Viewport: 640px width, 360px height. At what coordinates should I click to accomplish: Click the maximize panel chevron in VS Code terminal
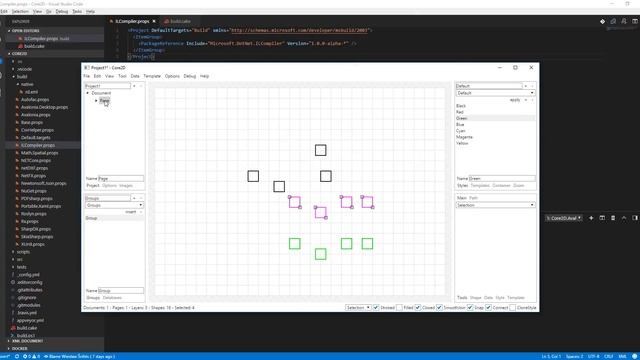click(x=624, y=218)
